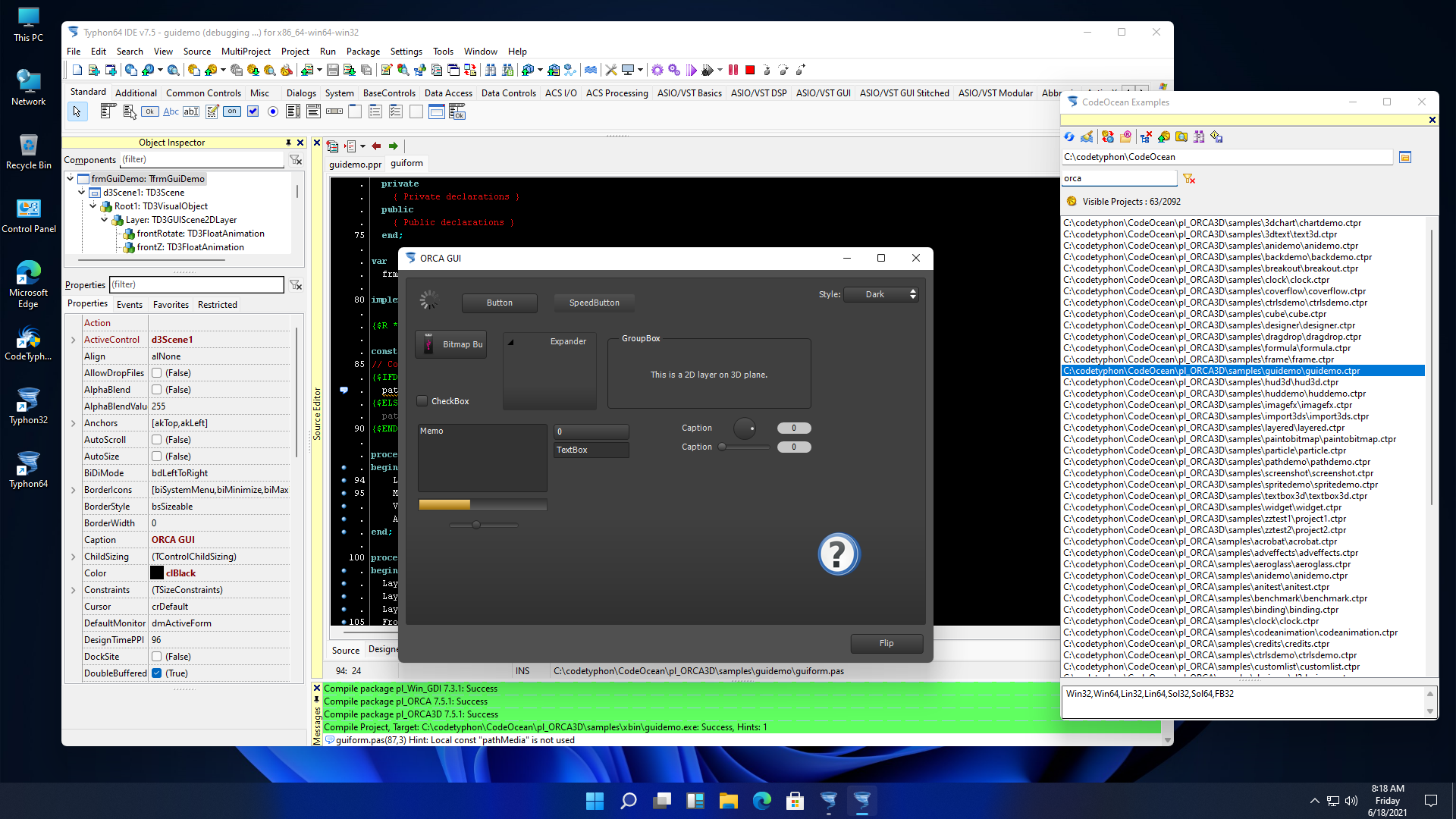
Task: Click the red Stop debugging square icon
Action: click(750, 71)
